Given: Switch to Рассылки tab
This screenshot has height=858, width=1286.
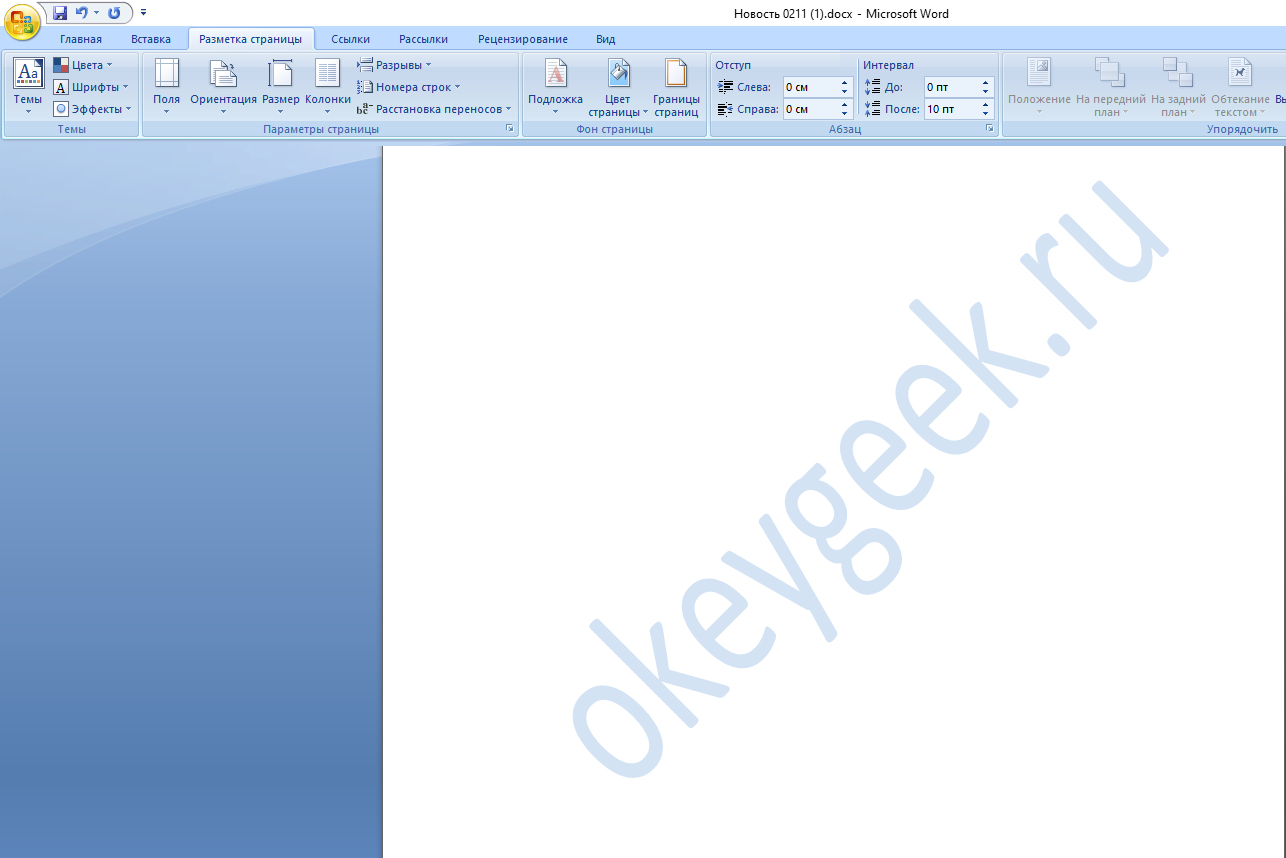Looking at the screenshot, I should click(423, 39).
